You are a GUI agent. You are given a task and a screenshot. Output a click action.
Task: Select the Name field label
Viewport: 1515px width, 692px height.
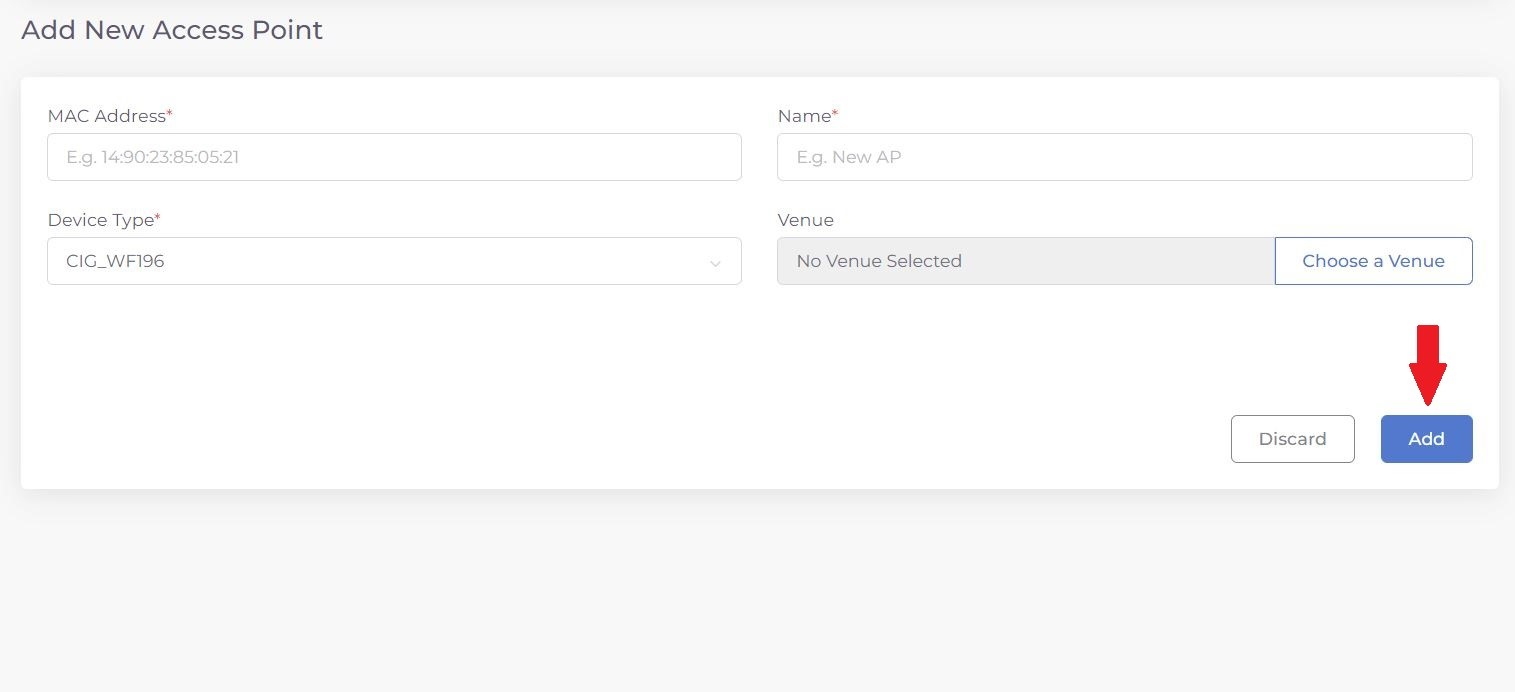803,116
